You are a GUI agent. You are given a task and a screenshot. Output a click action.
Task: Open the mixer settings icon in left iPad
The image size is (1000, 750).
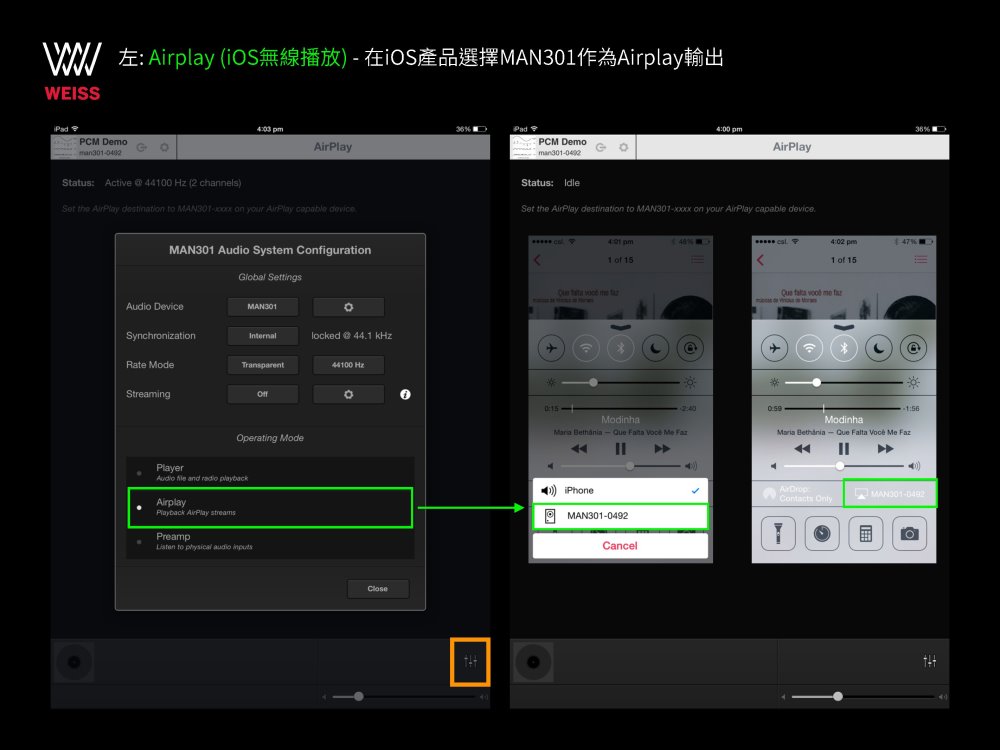(471, 661)
